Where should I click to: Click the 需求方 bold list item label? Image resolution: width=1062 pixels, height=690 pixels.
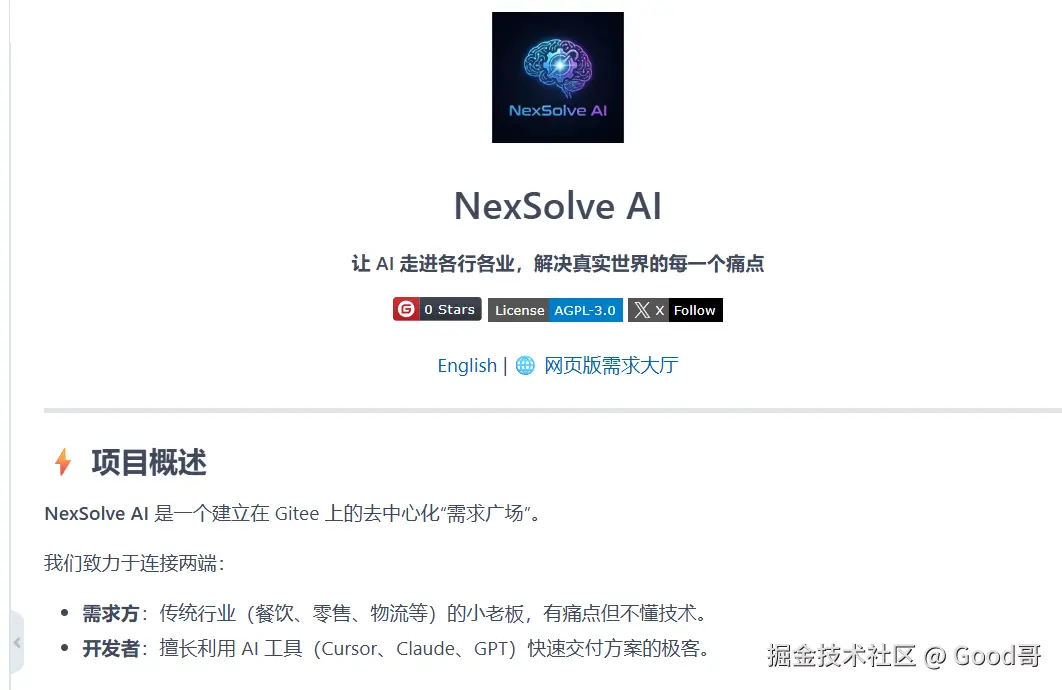[x=110, y=613]
